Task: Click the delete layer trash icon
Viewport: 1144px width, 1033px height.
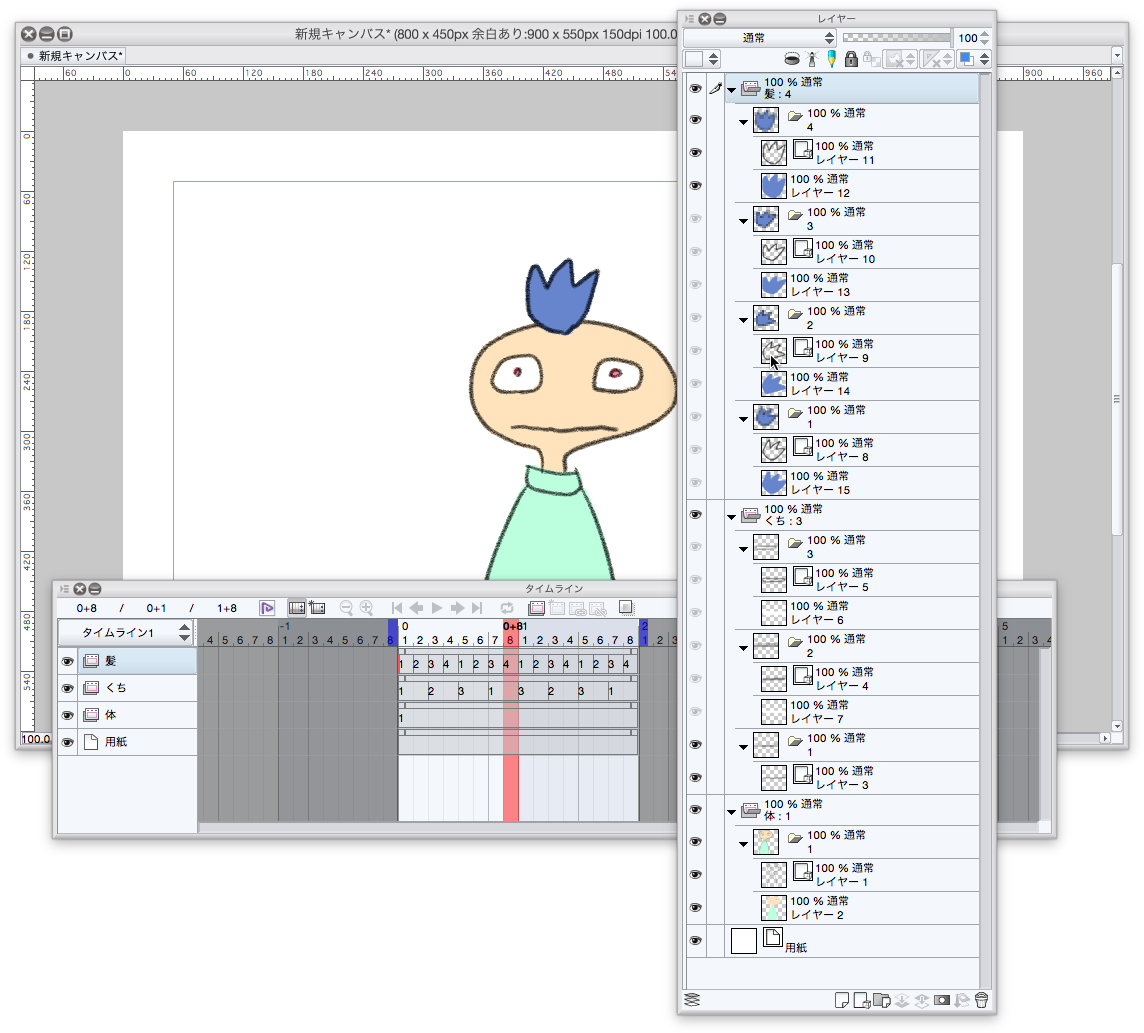Action: (x=981, y=999)
